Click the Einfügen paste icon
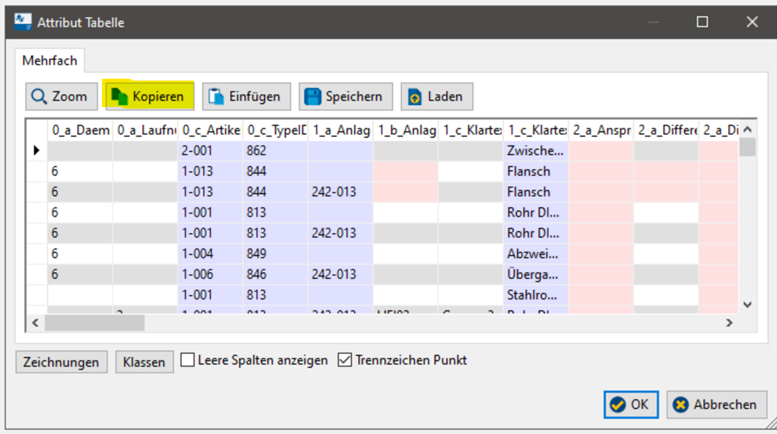The height and width of the screenshot is (434, 777). 216,97
